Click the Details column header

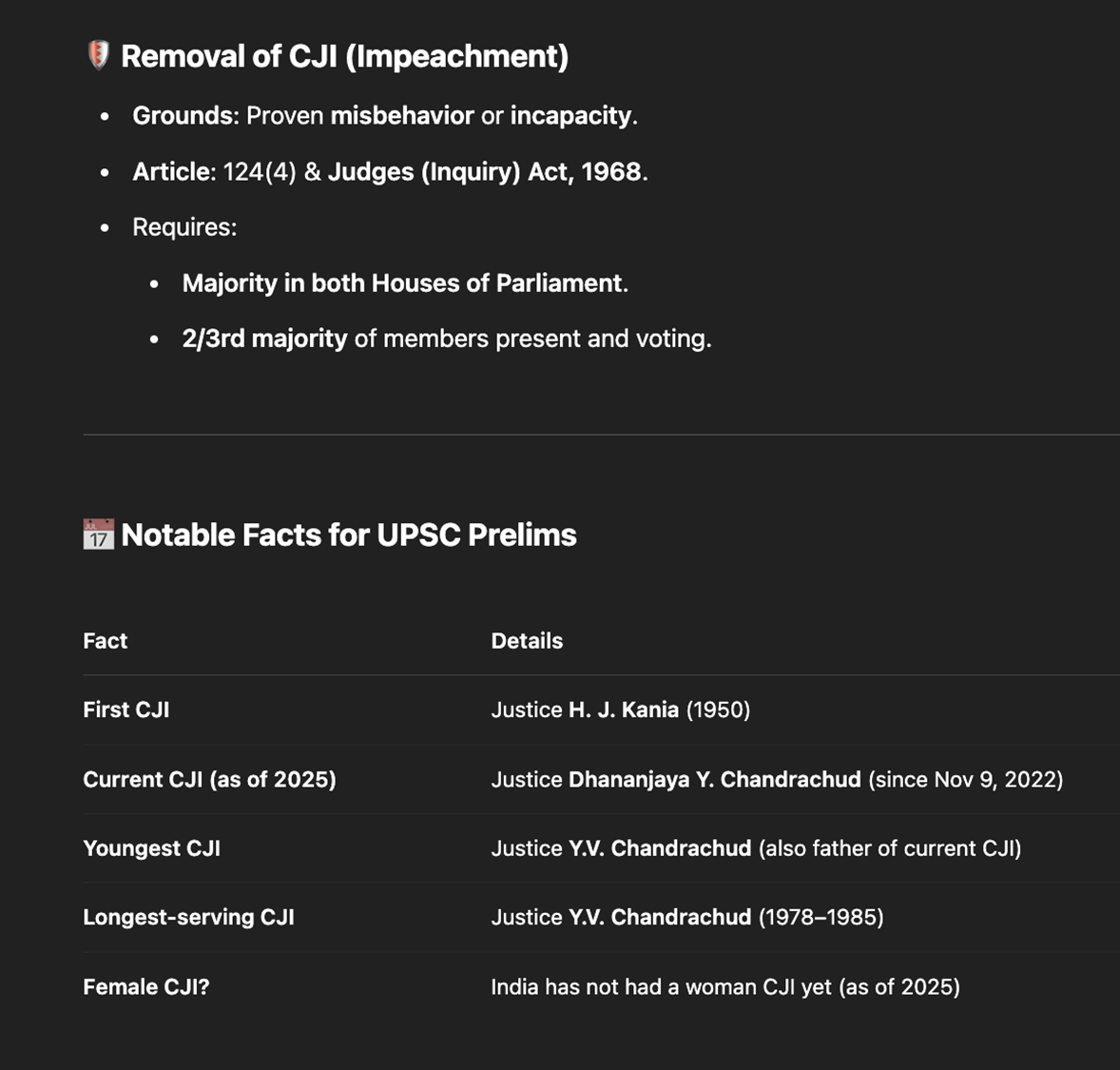pyautogui.click(x=527, y=640)
